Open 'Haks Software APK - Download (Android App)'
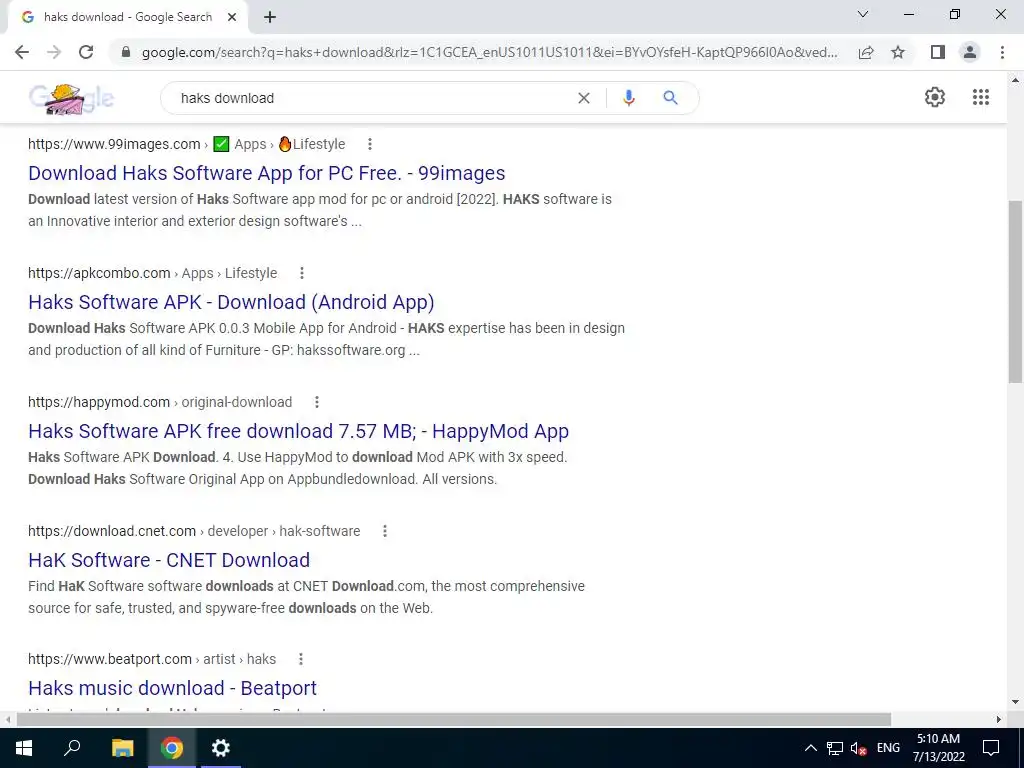This screenshot has width=1024, height=768. (231, 302)
